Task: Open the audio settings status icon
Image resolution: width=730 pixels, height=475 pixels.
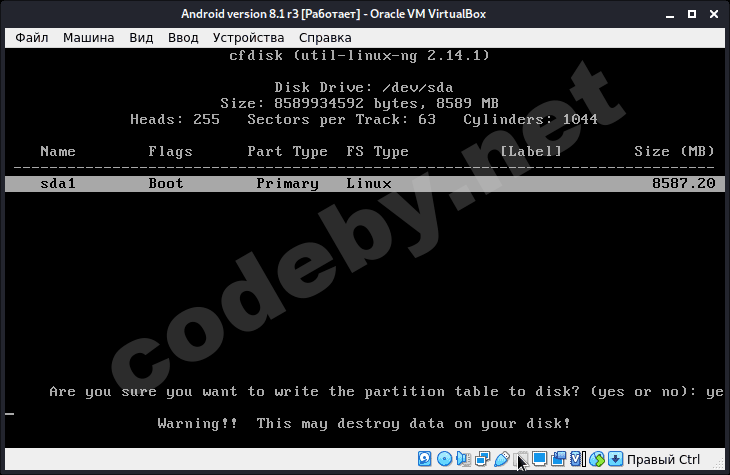Action: (463, 459)
